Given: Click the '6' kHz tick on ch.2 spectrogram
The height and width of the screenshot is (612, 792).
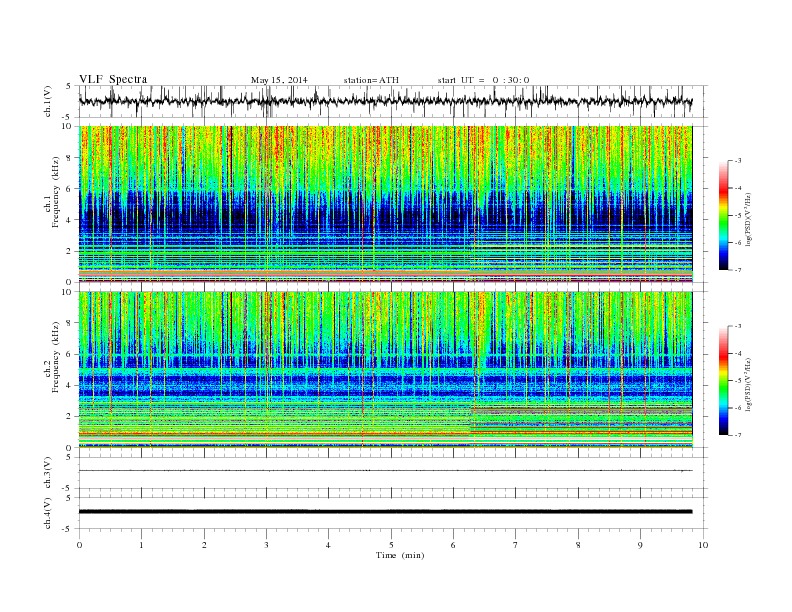Looking at the screenshot, I should click(69, 354).
